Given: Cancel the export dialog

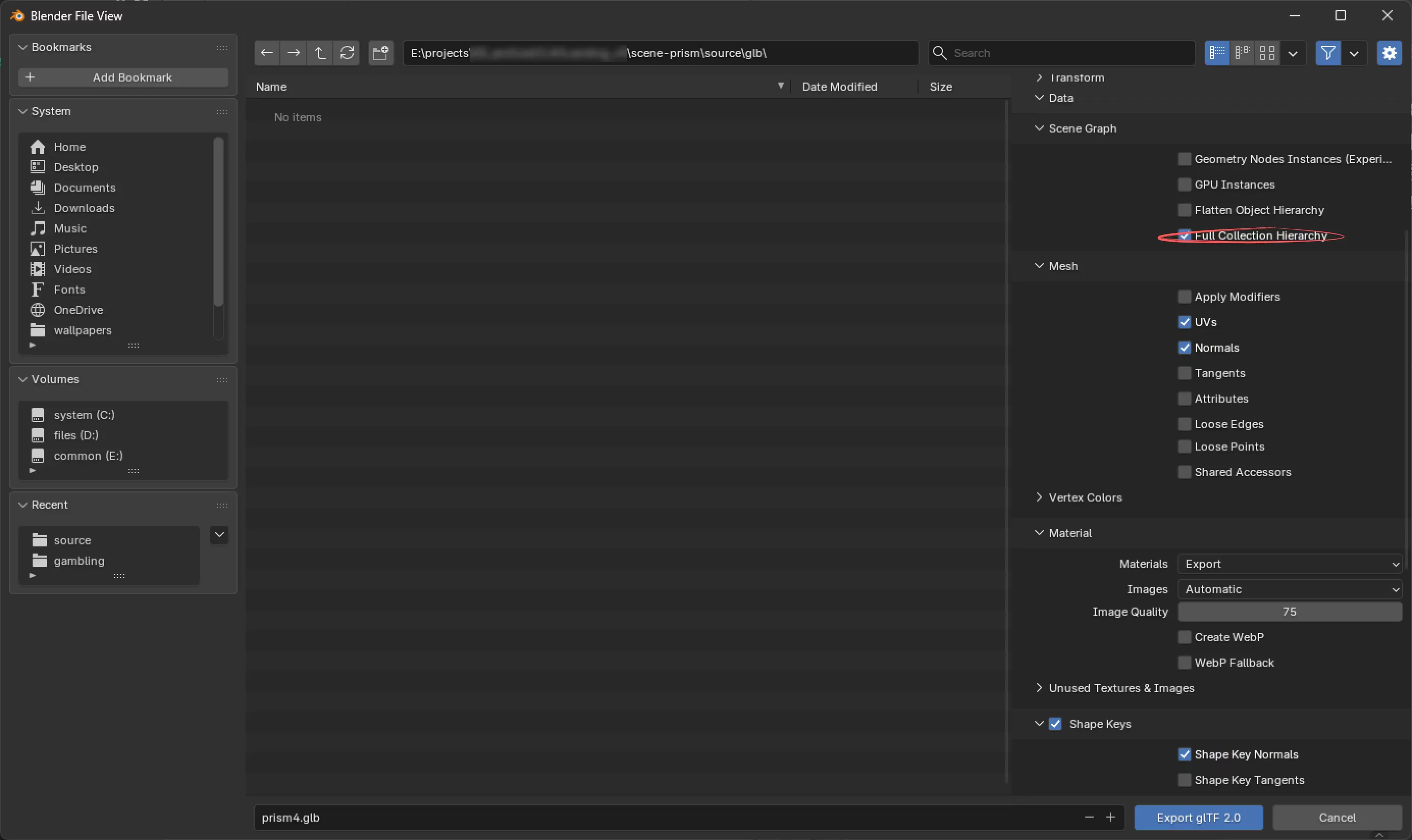Looking at the screenshot, I should pos(1337,818).
